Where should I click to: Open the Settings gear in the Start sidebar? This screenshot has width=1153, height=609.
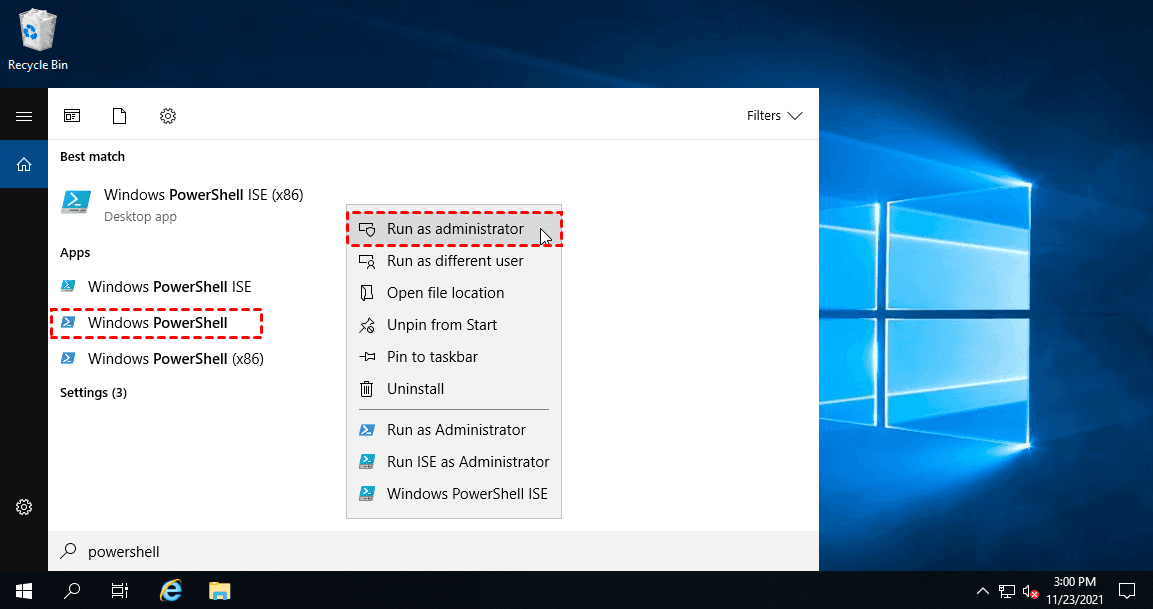click(23, 507)
